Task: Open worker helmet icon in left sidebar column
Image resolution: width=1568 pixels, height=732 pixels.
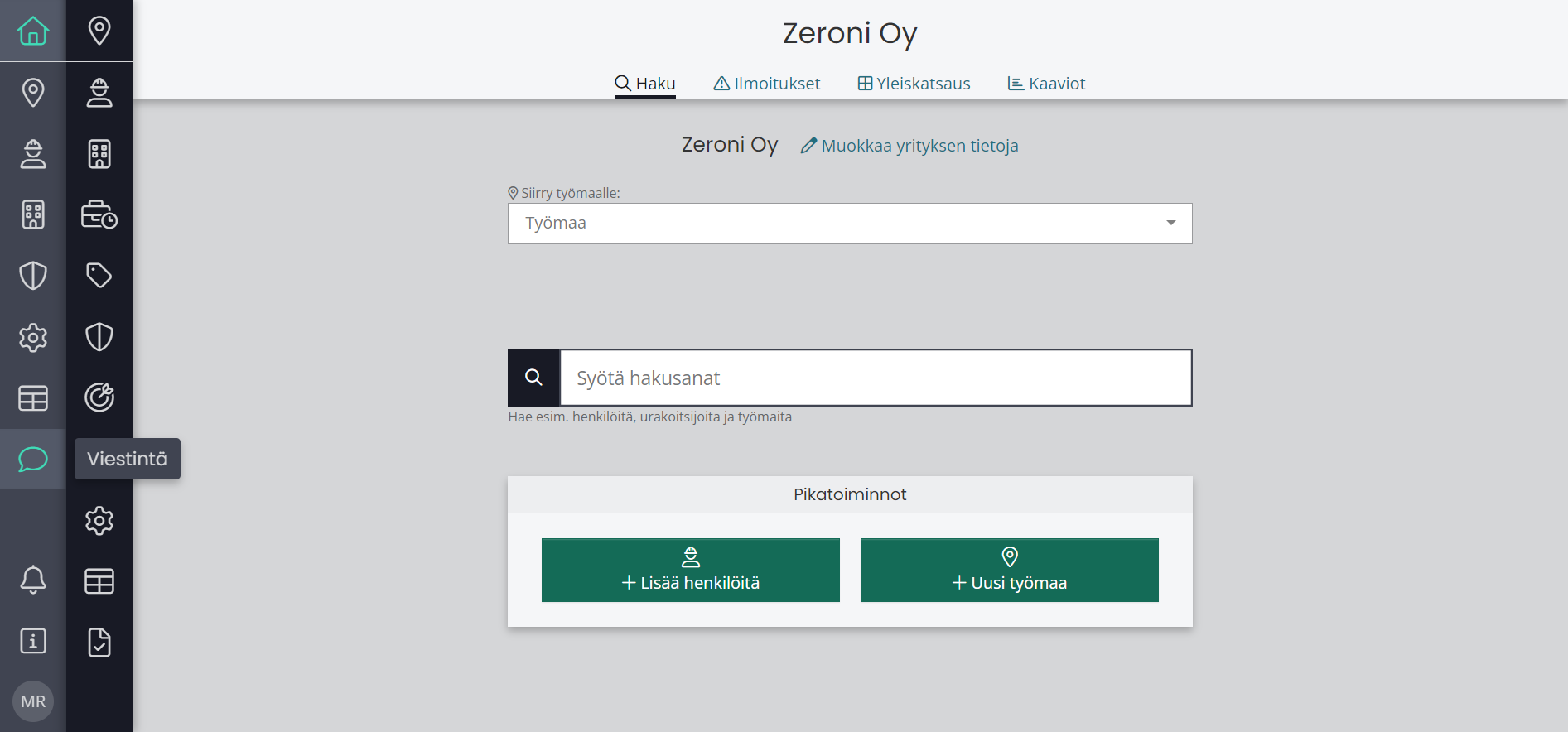Action: pyautogui.click(x=33, y=153)
